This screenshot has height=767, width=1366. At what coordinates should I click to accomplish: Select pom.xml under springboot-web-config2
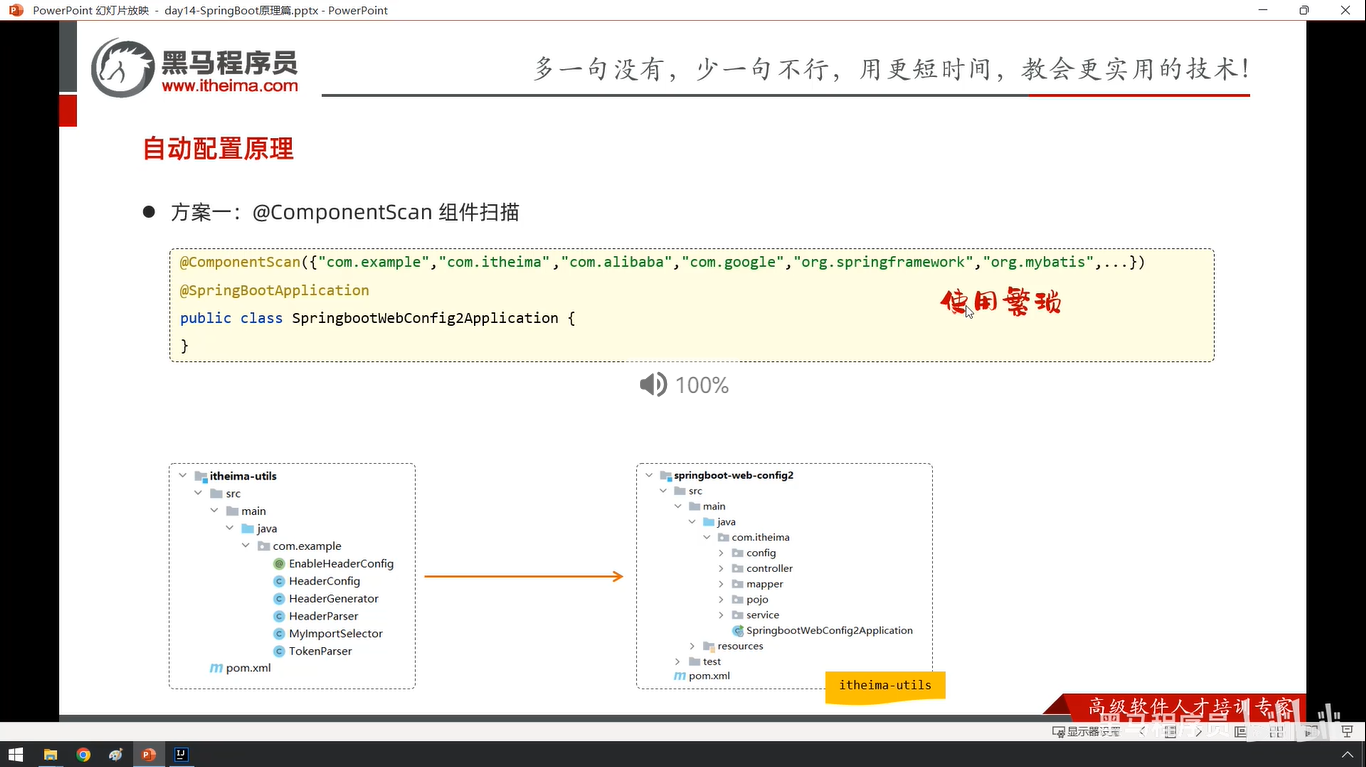click(702, 676)
